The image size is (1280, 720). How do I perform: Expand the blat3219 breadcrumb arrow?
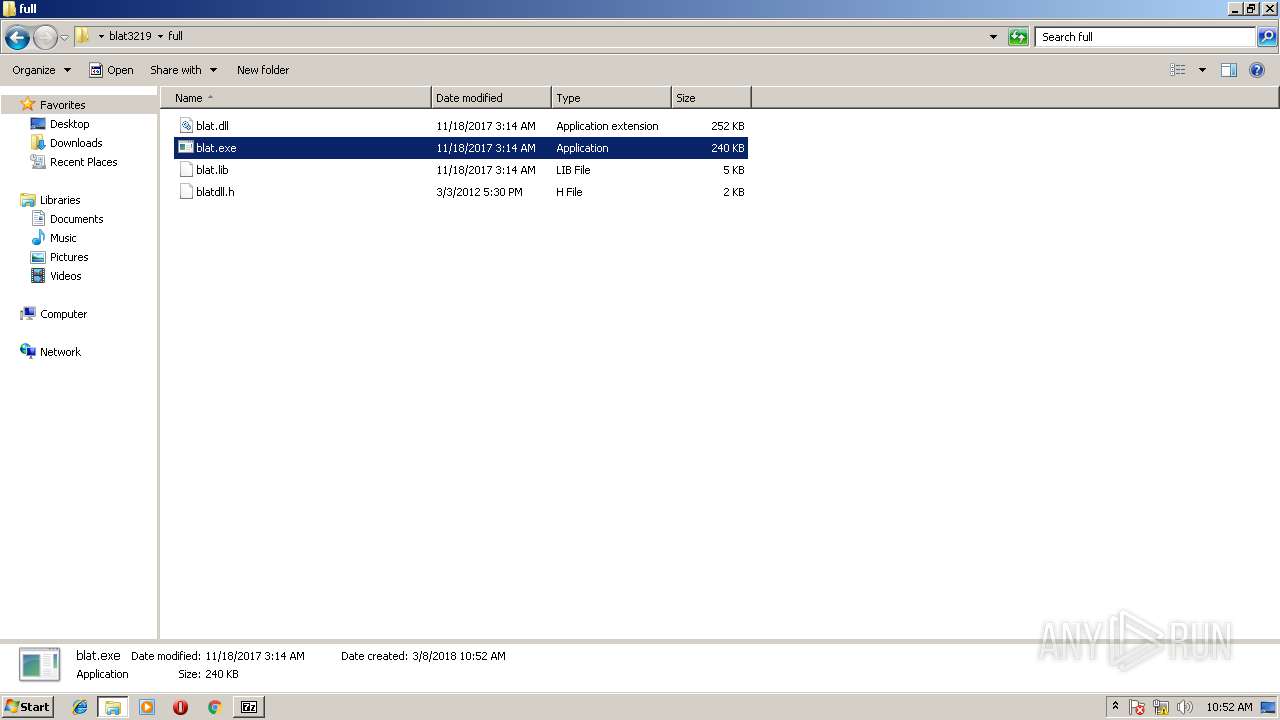tap(160, 36)
